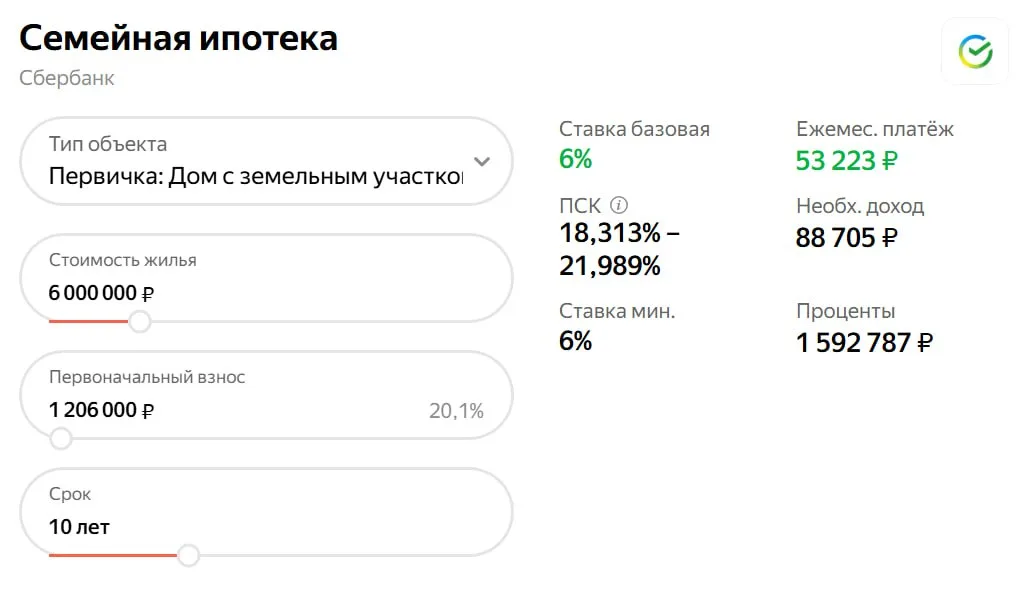Focus the Первоначальный взнос 1 206 000 ₽ field

(101, 410)
